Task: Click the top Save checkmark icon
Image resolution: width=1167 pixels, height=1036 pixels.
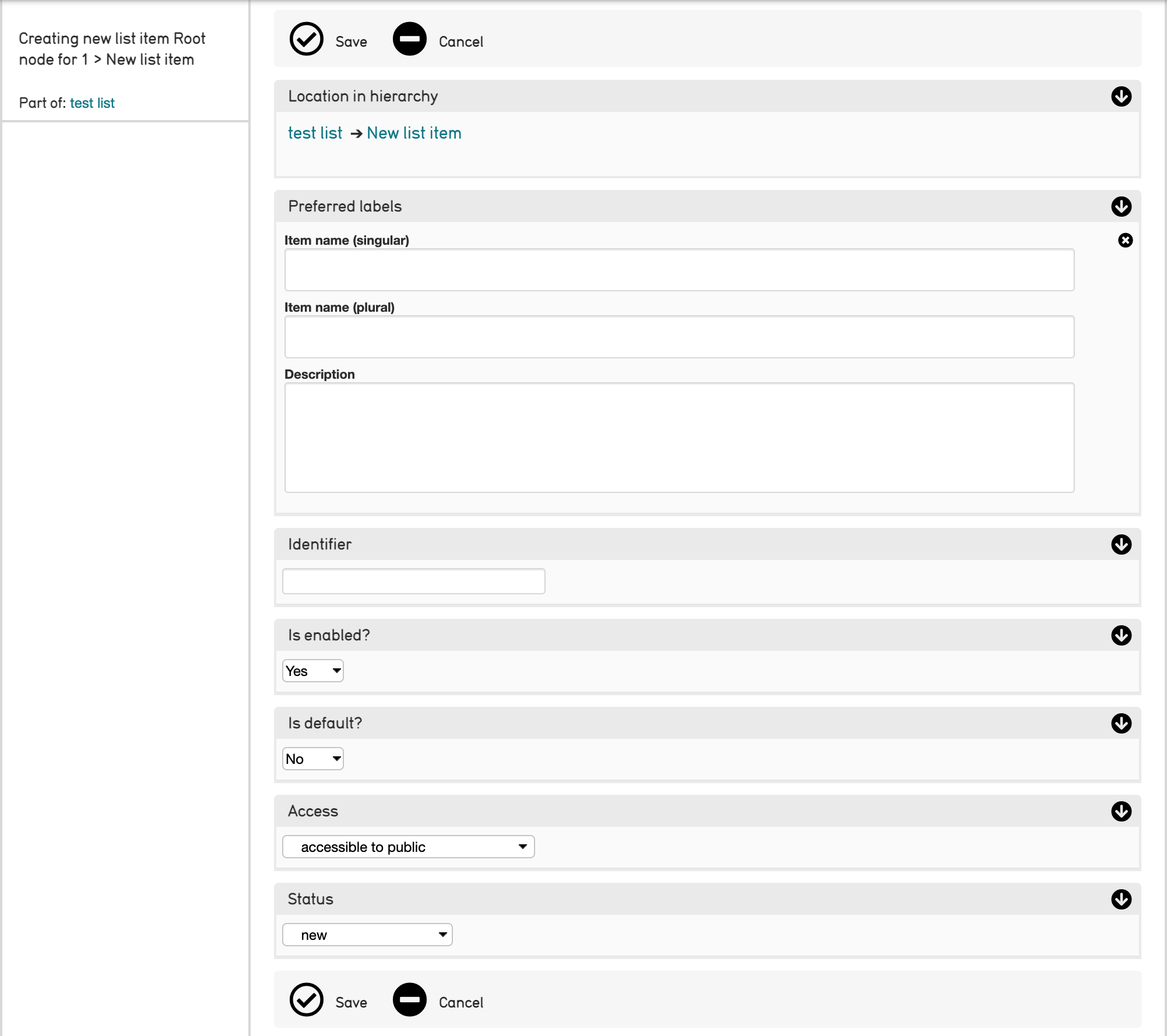Action: pyautogui.click(x=306, y=40)
